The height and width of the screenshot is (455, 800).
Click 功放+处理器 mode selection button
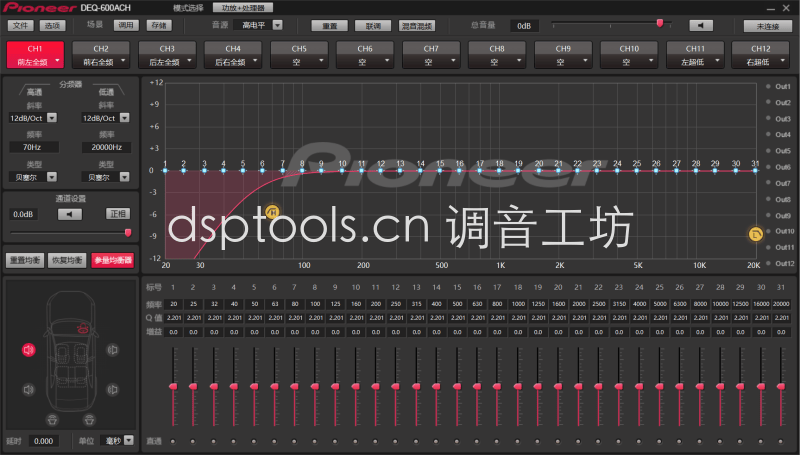pyautogui.click(x=243, y=8)
